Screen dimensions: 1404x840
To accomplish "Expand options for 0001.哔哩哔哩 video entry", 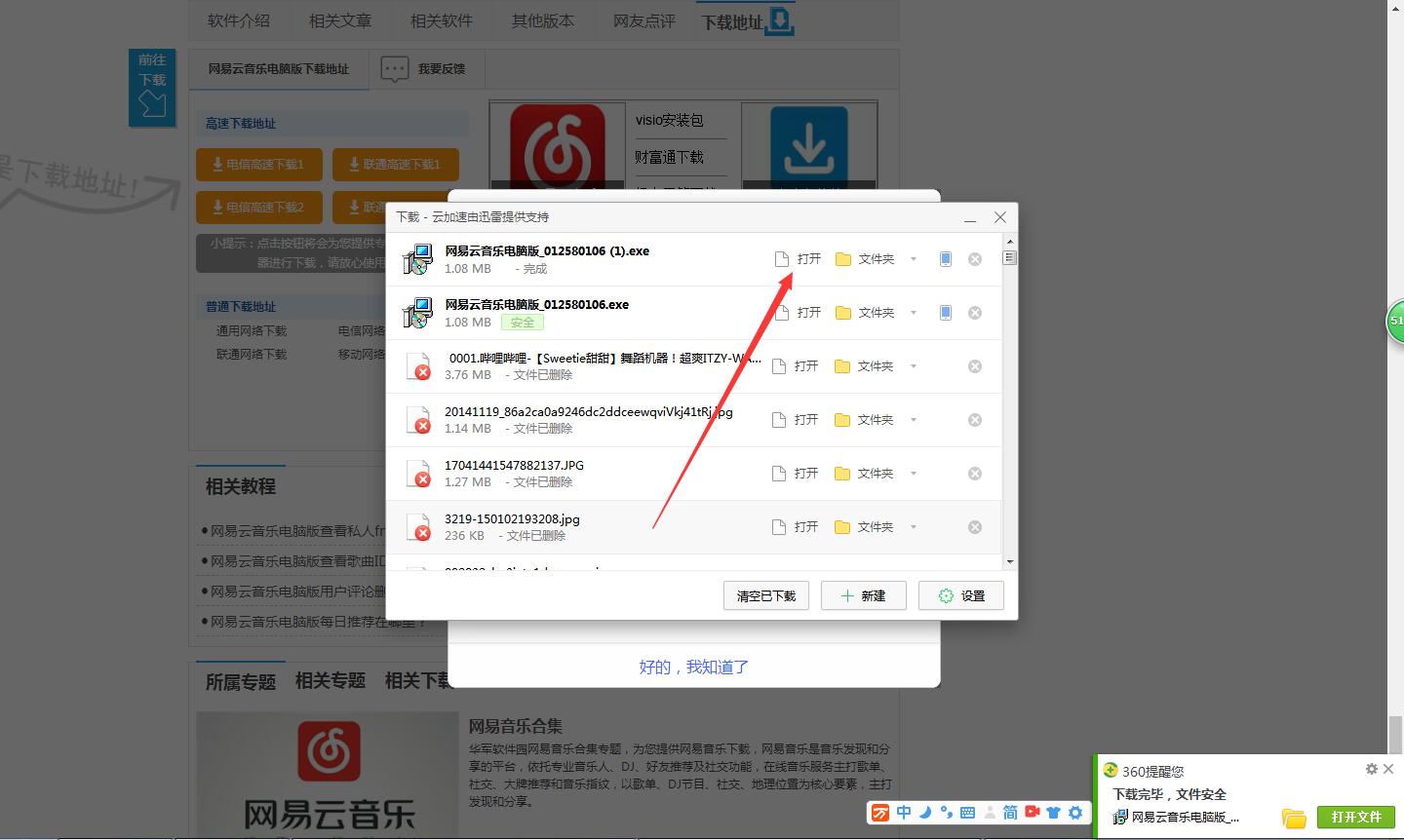I will pos(914,366).
